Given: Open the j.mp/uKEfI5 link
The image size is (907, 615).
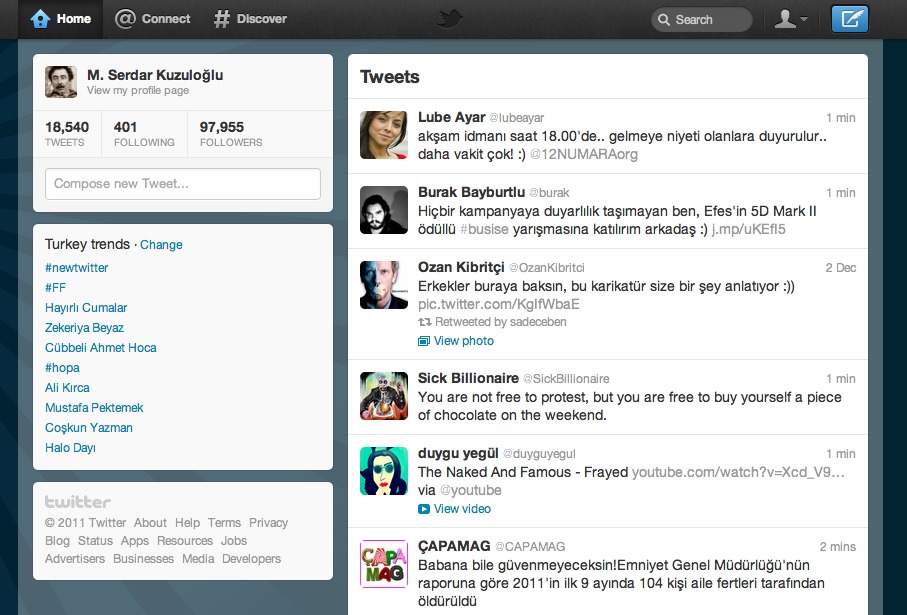Looking at the screenshot, I should [x=749, y=229].
